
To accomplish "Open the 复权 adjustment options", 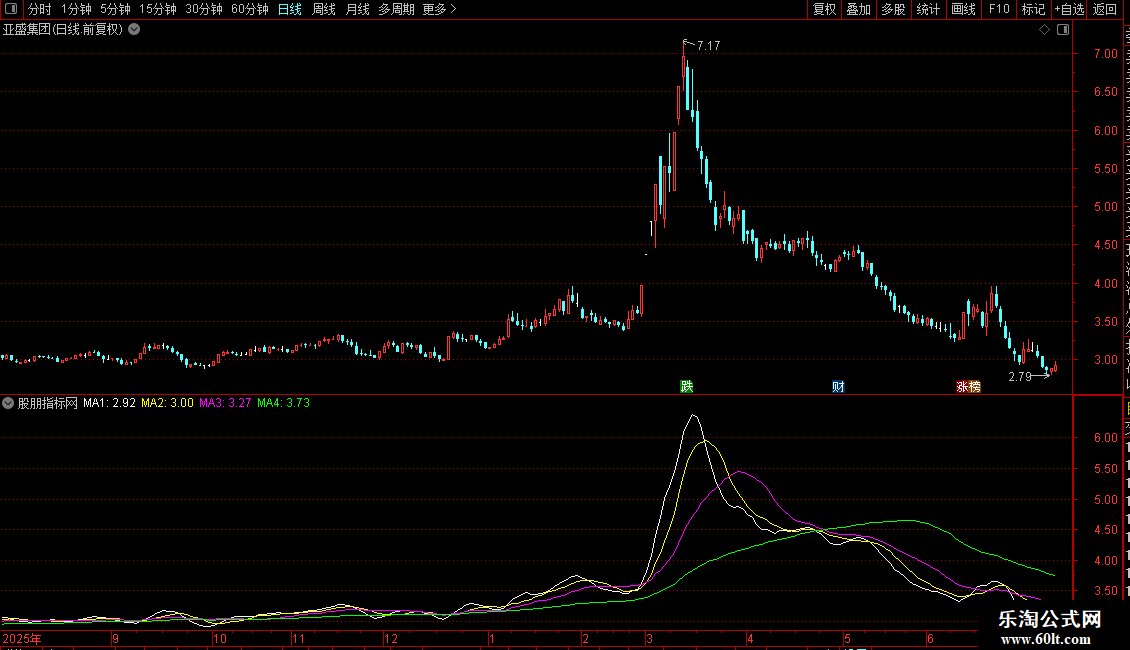I will pyautogui.click(x=824, y=9).
